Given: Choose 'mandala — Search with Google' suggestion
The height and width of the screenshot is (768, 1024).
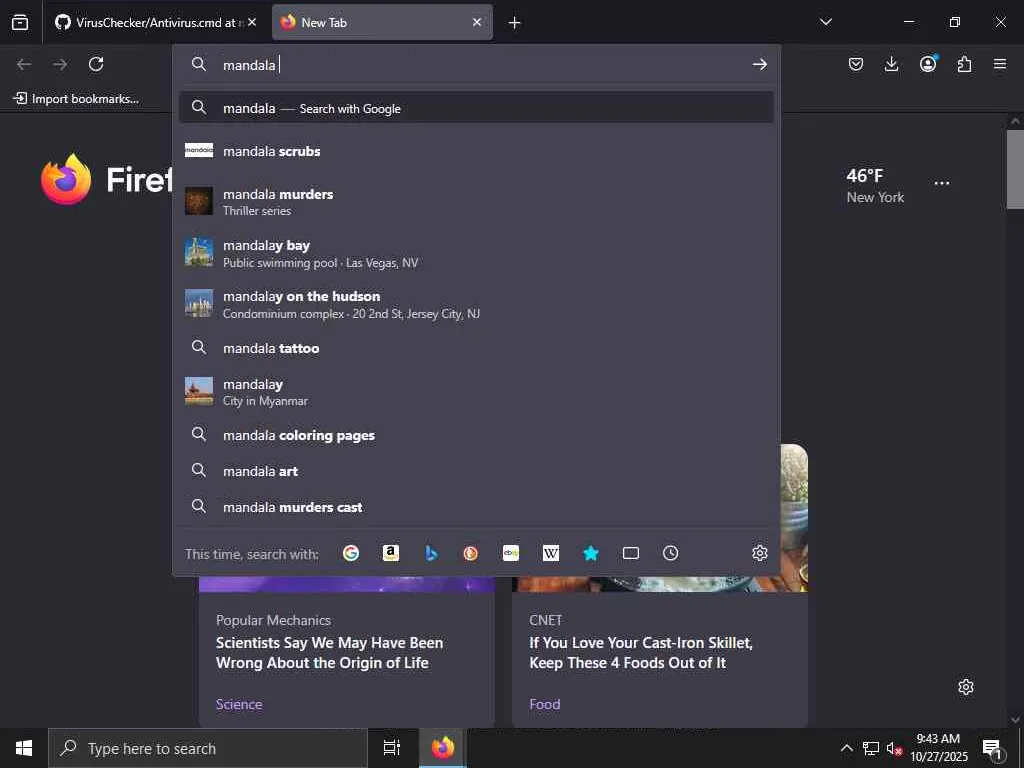Looking at the screenshot, I should pos(476,108).
